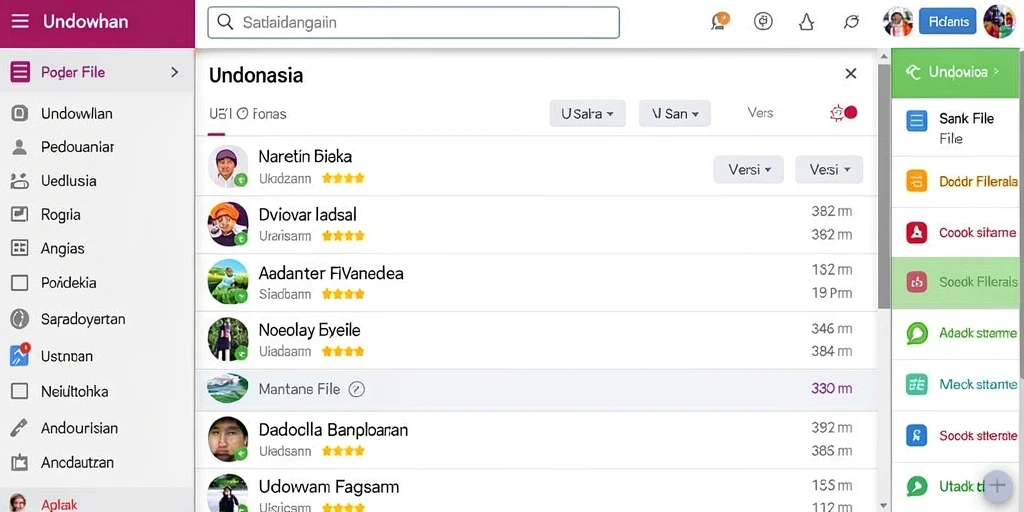
Task: Click the notification bell icon in header
Action: [x=807, y=22]
